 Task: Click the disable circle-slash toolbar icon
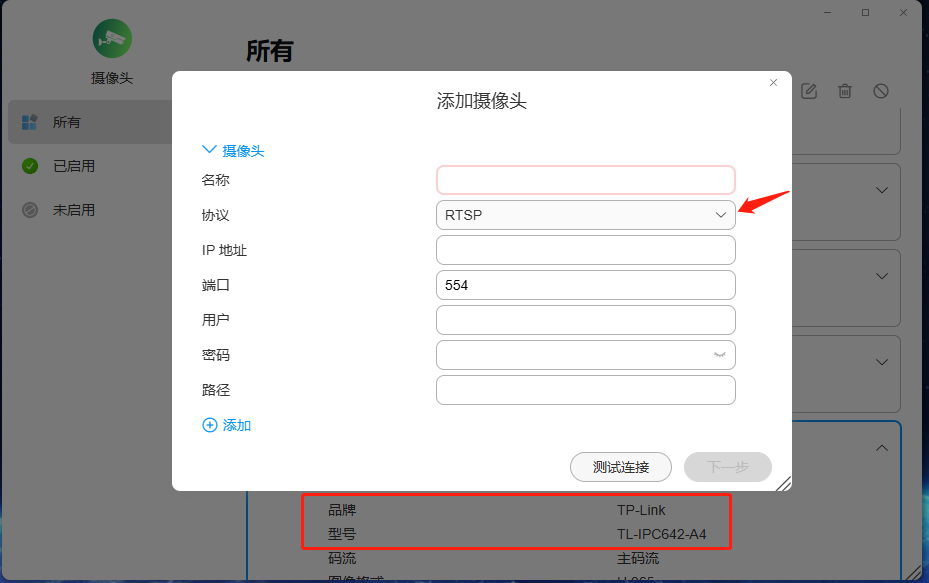(881, 91)
